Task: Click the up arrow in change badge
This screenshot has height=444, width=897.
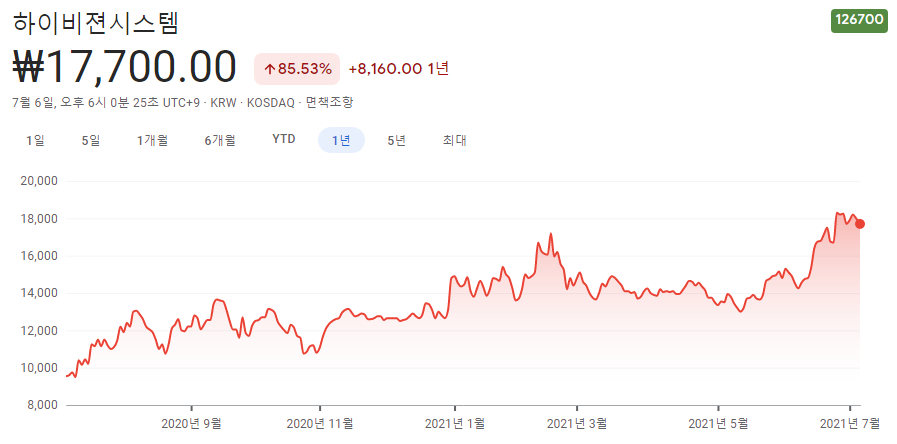Action: pos(269,70)
